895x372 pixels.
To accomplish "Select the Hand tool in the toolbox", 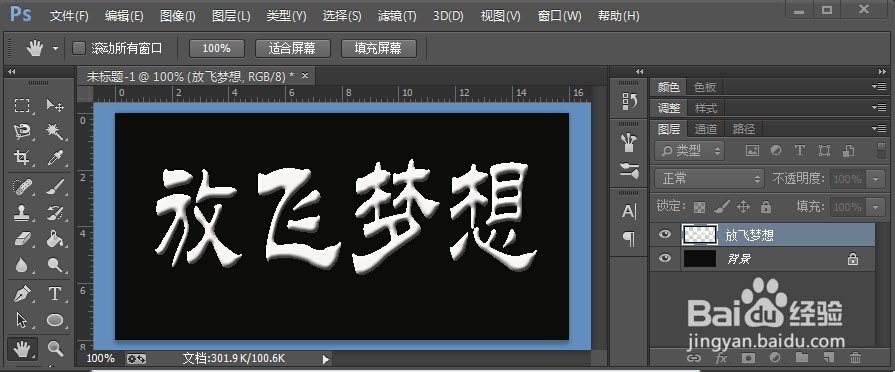I will [x=22, y=349].
